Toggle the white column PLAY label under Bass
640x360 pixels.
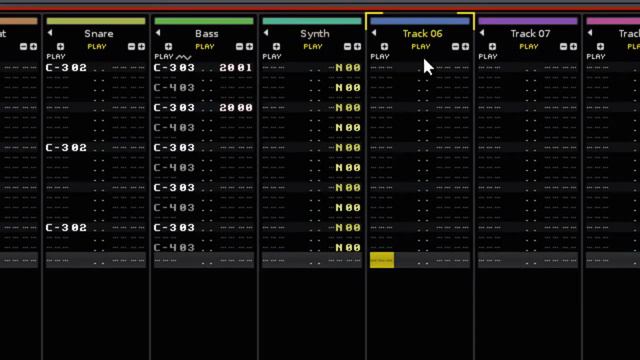click(164, 56)
